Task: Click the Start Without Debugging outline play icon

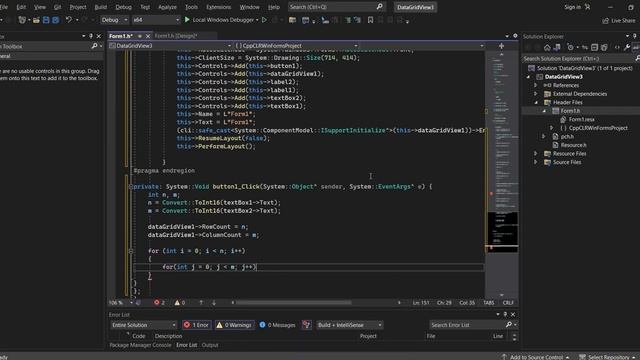Action: [264, 20]
